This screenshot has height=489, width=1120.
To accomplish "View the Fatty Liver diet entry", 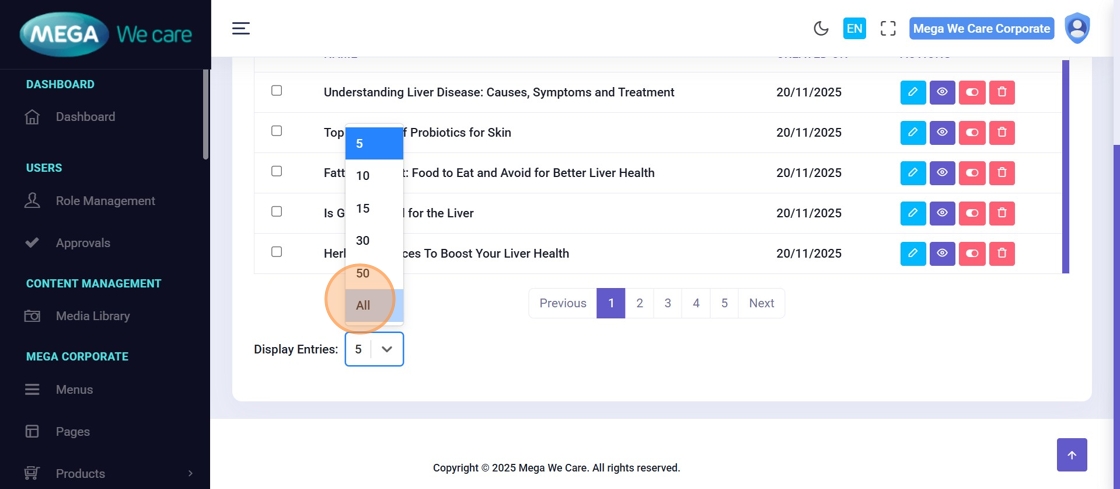I will click(x=942, y=173).
